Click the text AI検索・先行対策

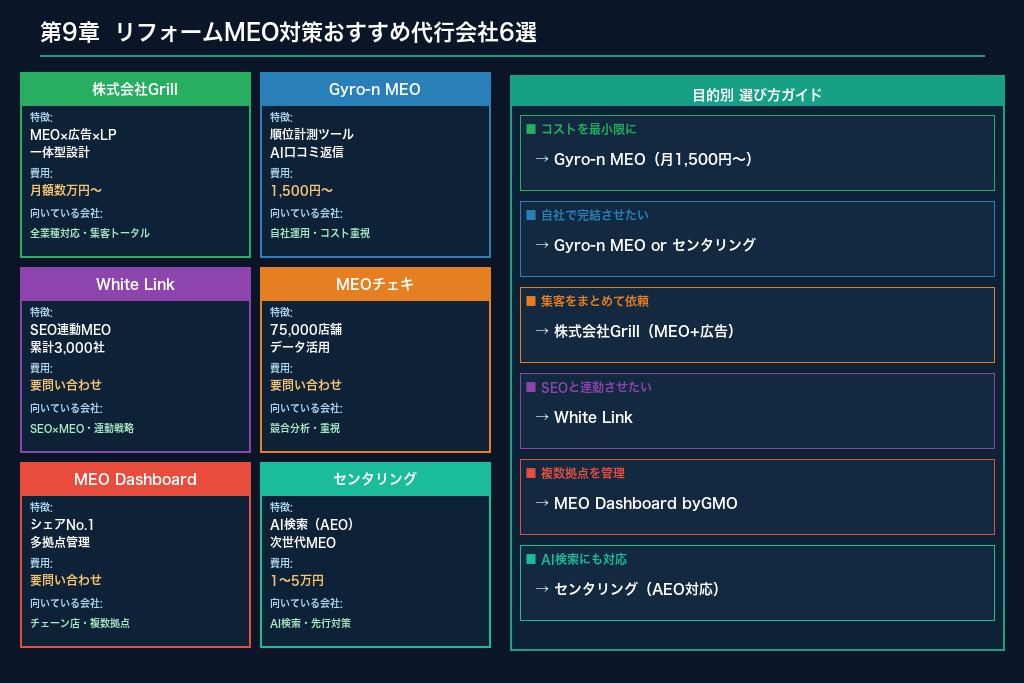pyautogui.click(x=310, y=624)
